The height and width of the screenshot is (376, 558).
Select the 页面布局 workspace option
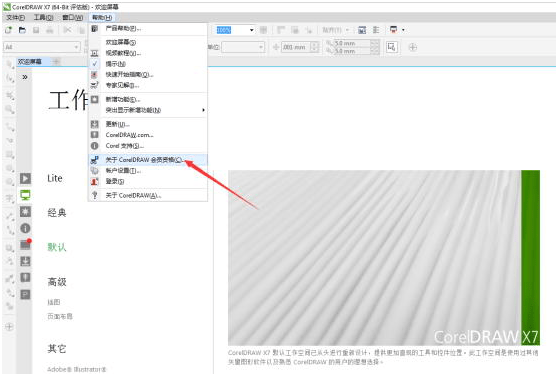tap(60, 316)
